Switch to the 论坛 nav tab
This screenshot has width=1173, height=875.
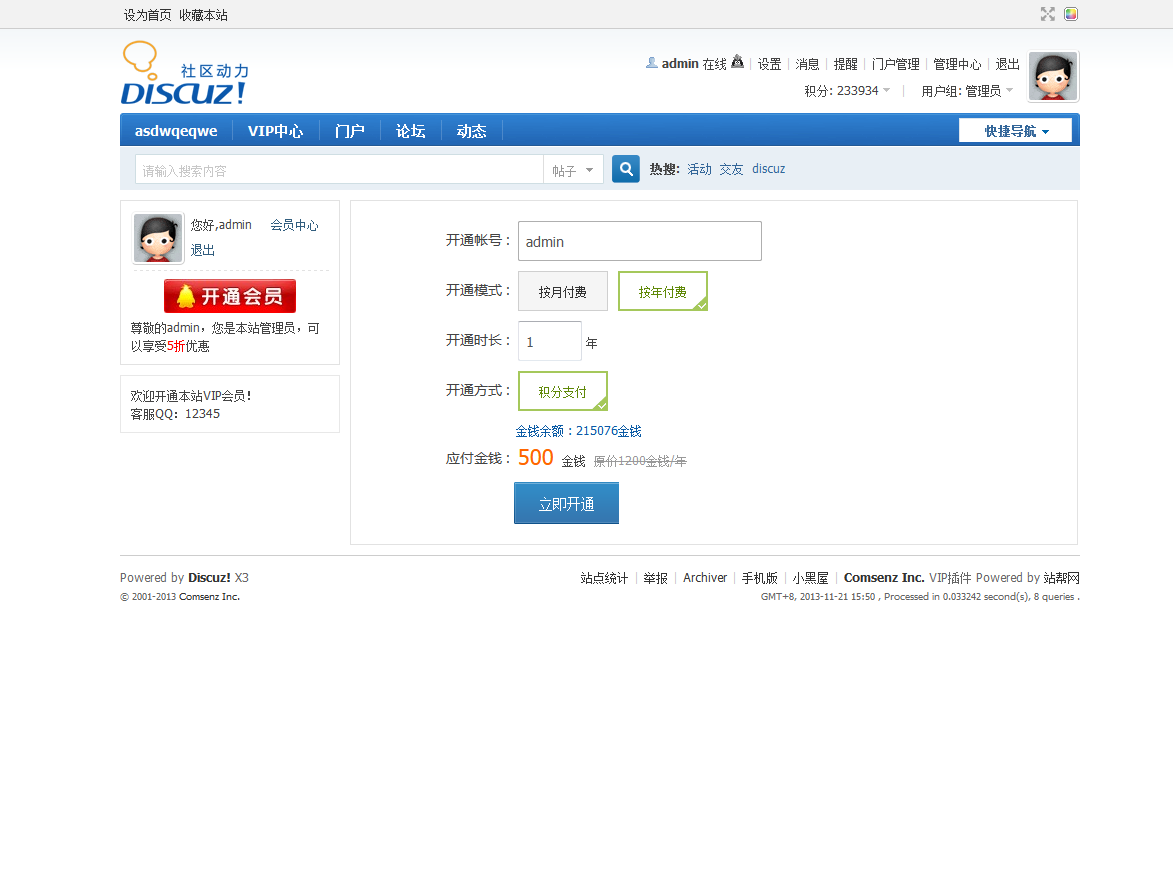[x=410, y=131]
